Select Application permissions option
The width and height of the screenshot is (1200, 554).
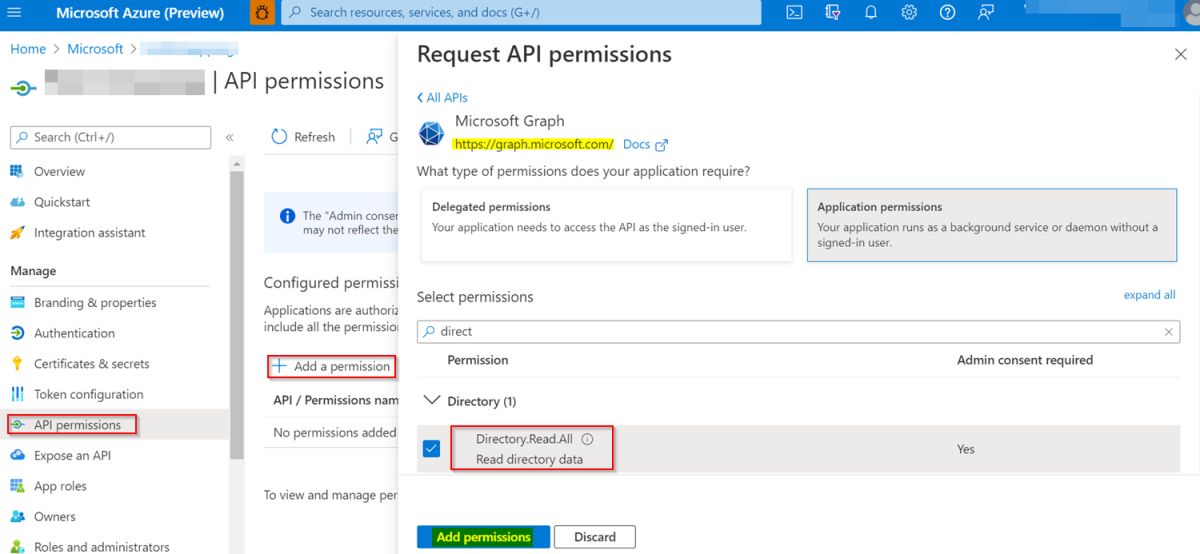click(x=991, y=226)
